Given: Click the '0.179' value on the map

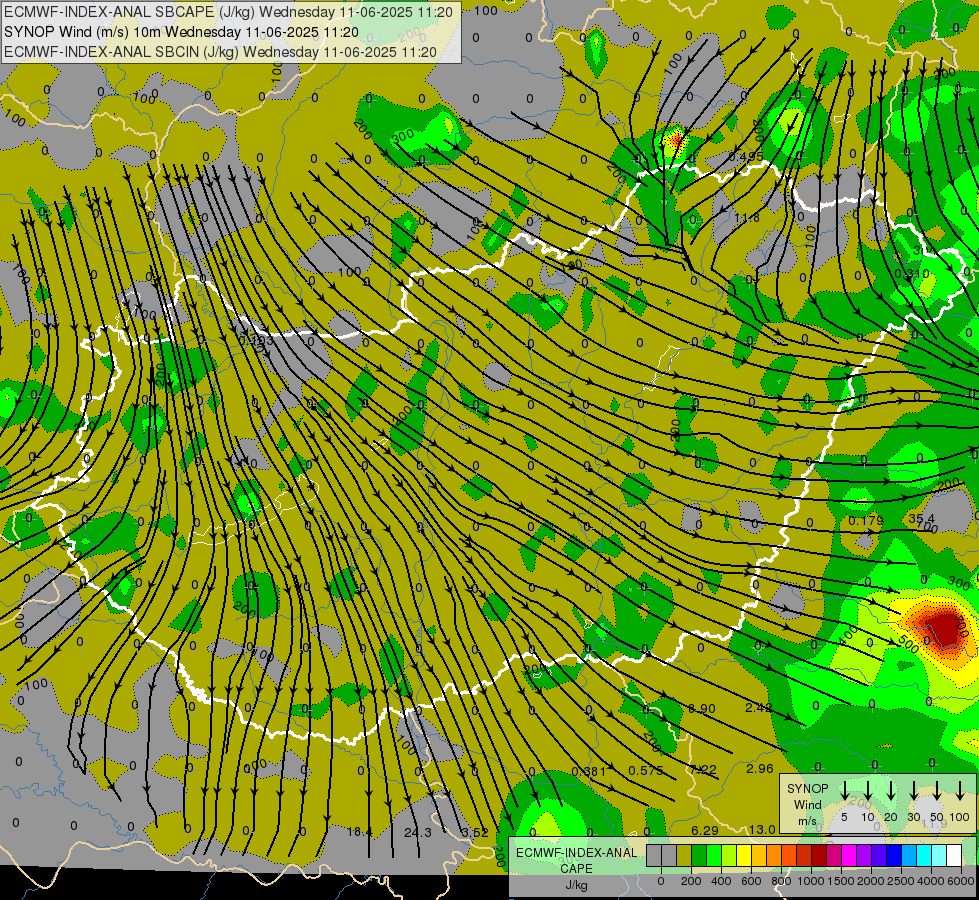Looking at the screenshot, I should point(866,520).
